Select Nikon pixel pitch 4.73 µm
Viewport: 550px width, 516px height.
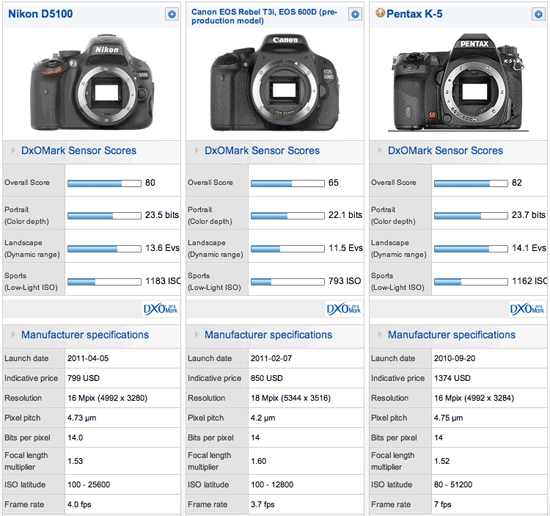point(82,418)
